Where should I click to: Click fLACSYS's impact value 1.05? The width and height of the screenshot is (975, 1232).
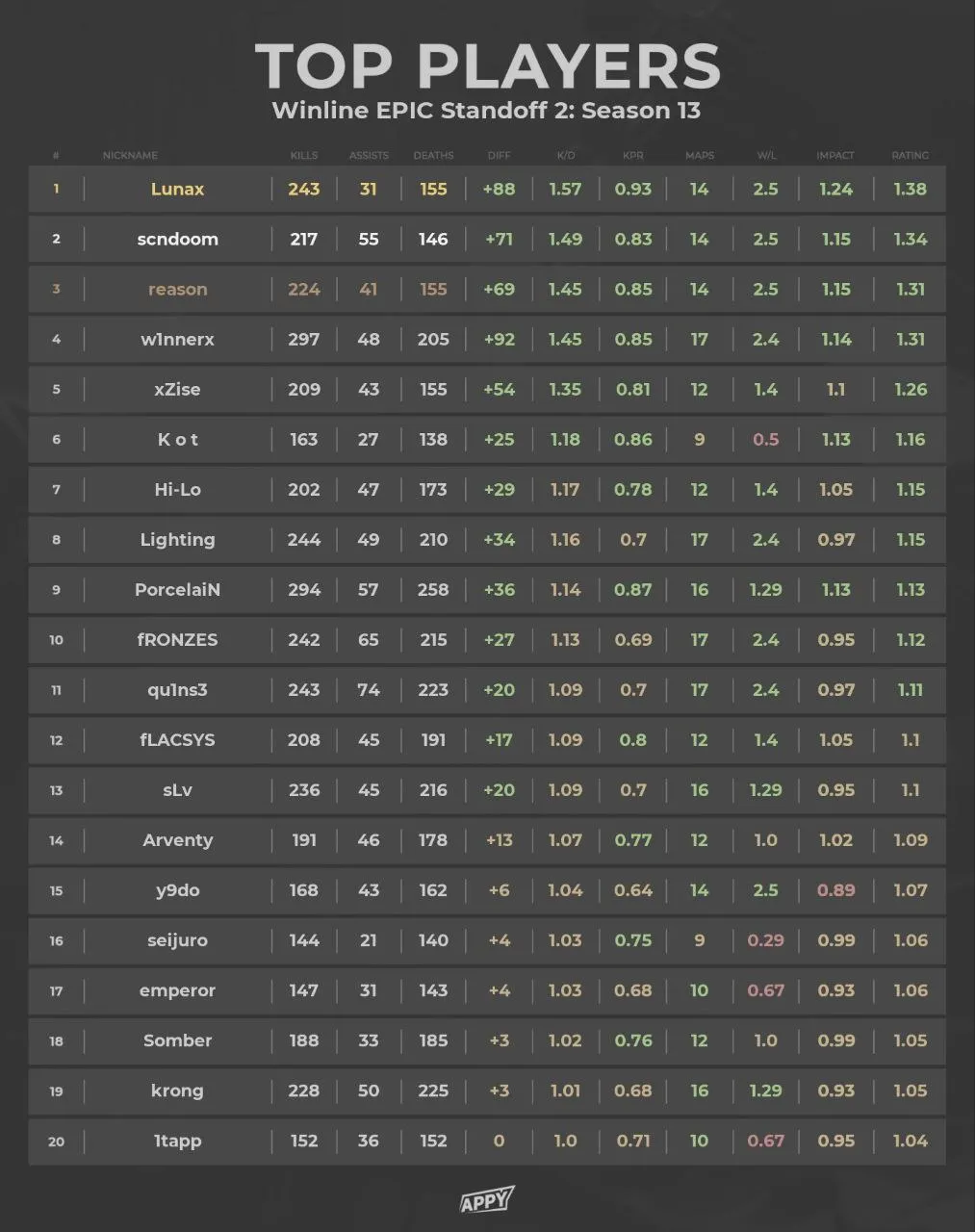(x=835, y=739)
